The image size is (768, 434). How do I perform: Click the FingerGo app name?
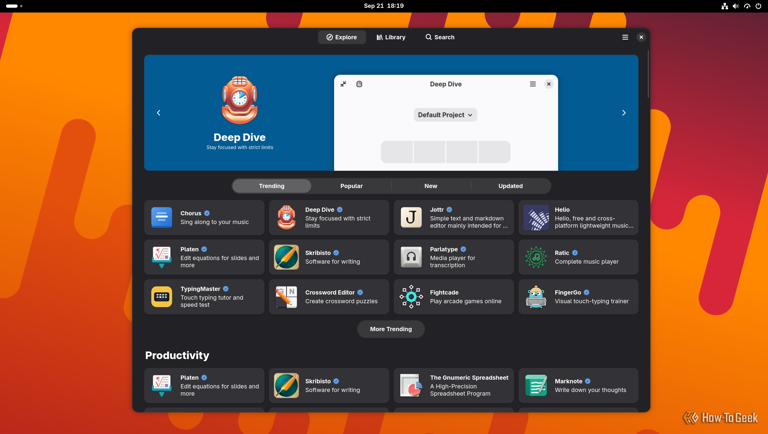point(568,292)
